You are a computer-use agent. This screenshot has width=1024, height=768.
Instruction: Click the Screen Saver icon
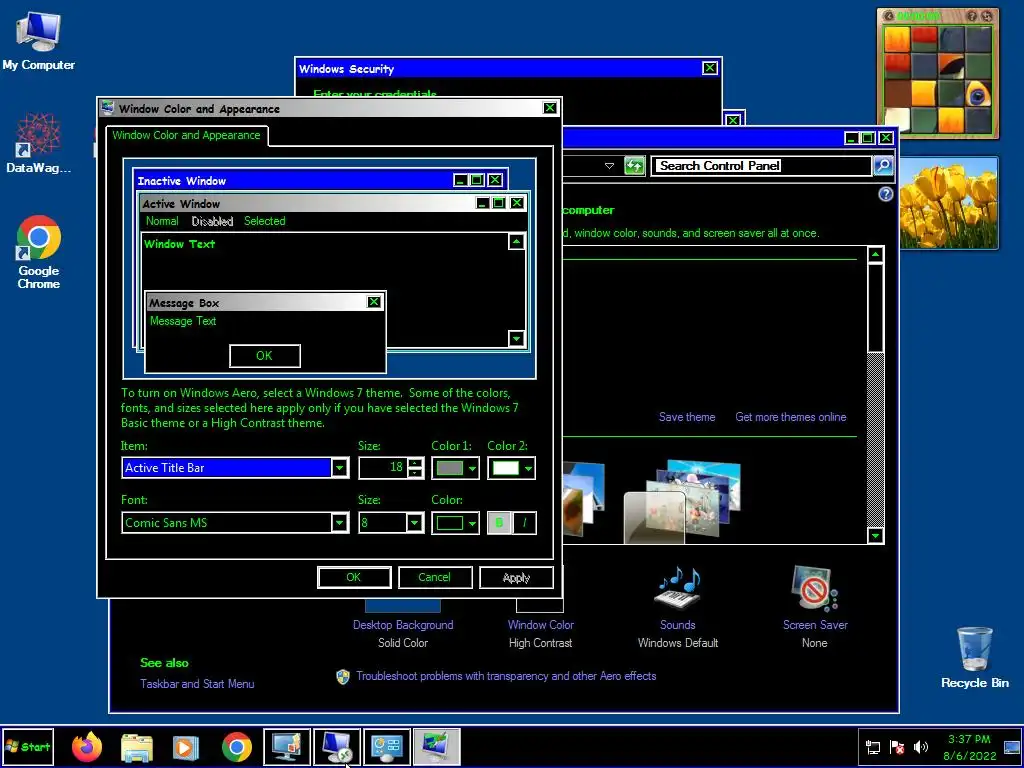coord(814,588)
